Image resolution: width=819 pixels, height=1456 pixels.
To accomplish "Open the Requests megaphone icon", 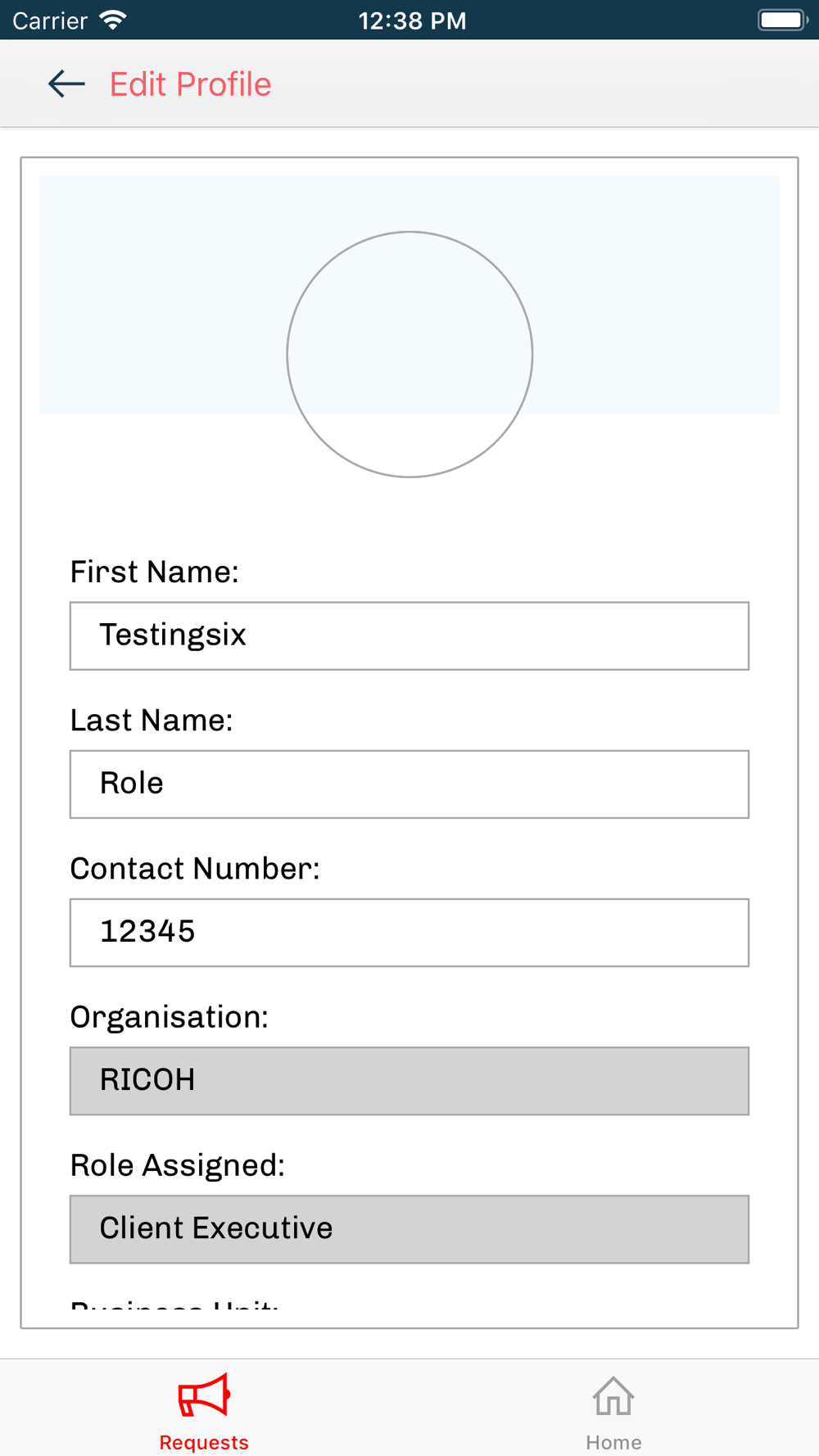I will [x=204, y=1395].
